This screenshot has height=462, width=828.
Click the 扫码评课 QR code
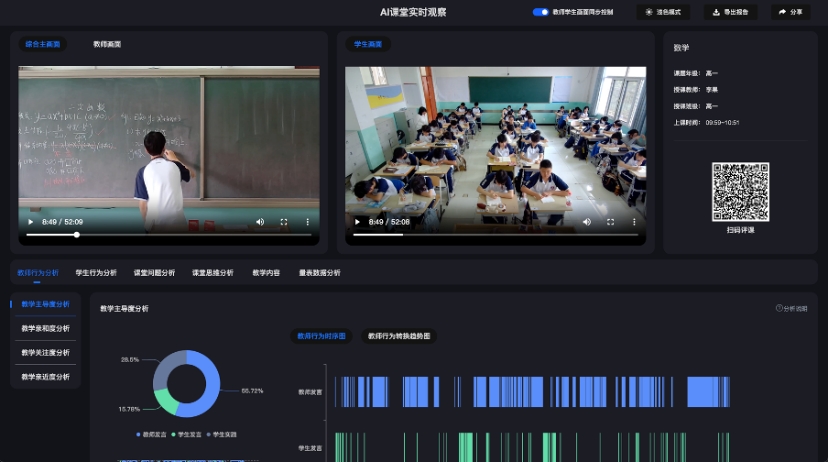740,192
